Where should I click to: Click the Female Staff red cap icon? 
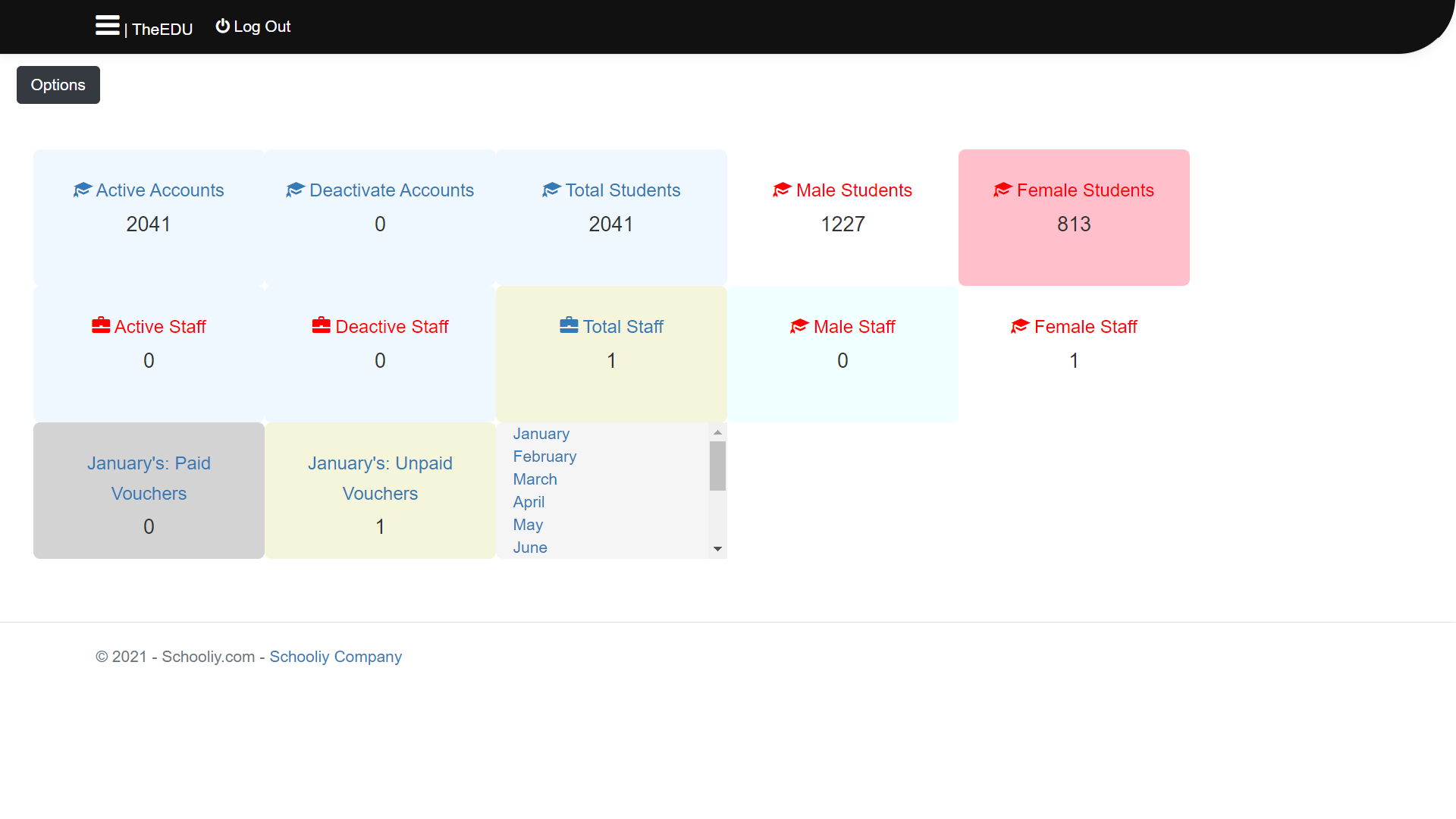click(x=1020, y=326)
